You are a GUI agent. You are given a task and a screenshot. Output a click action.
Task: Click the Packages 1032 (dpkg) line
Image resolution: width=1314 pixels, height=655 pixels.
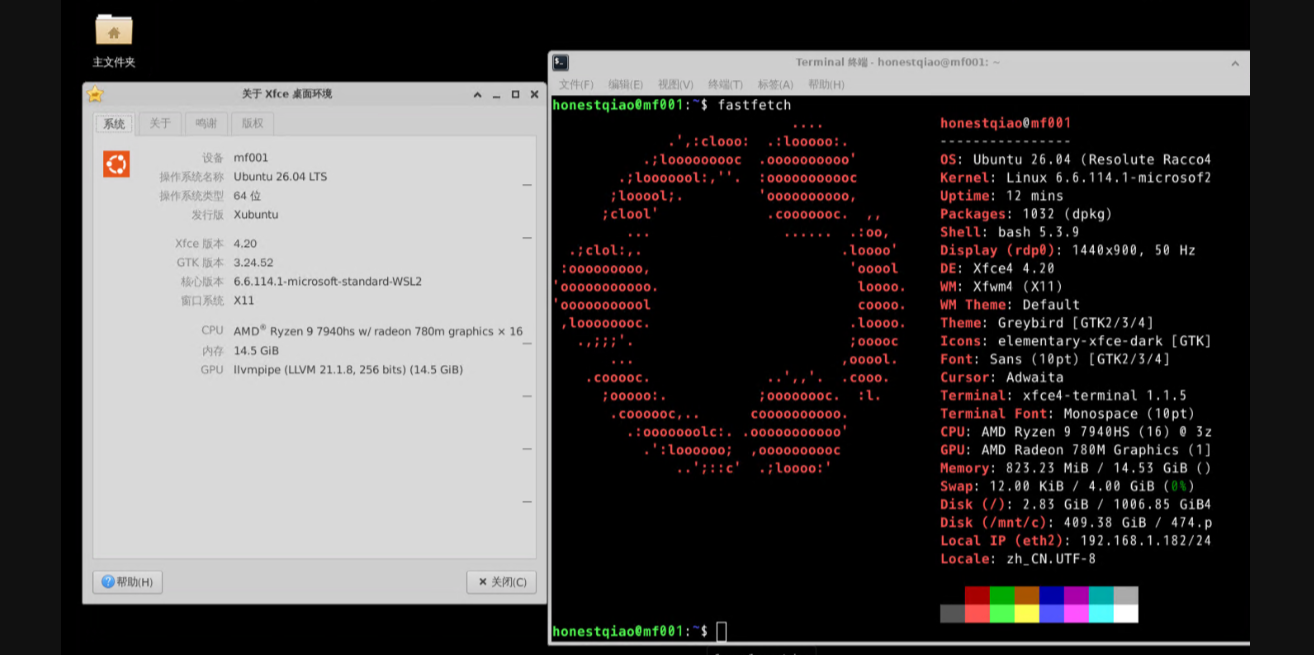[x=1026, y=214]
